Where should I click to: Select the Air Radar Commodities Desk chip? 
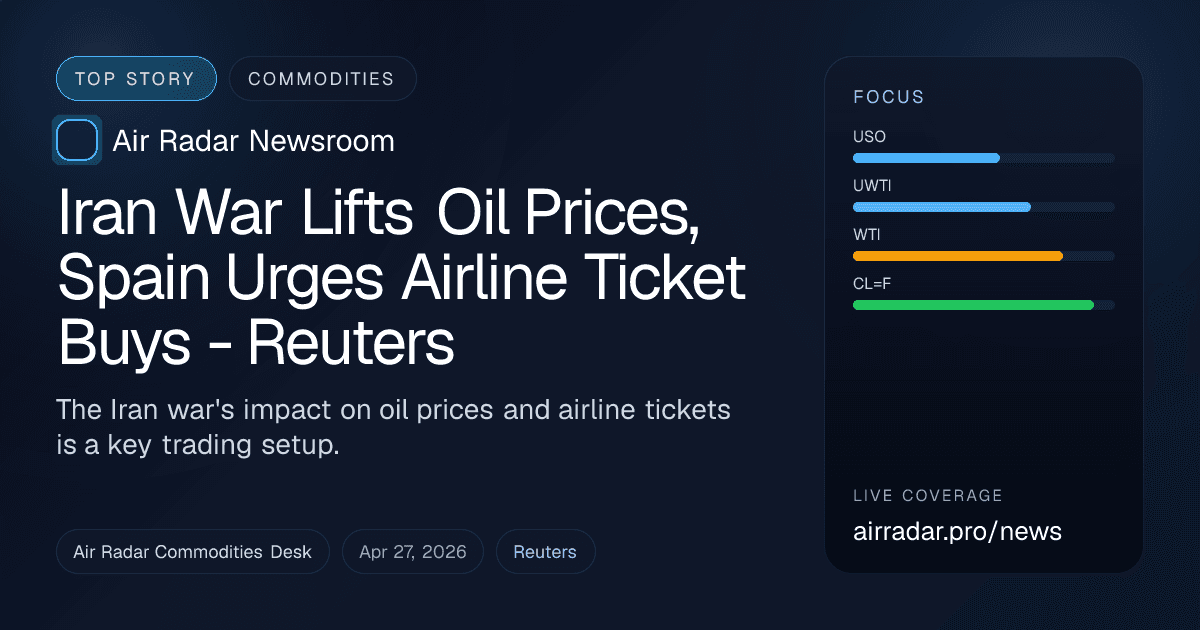coord(193,552)
